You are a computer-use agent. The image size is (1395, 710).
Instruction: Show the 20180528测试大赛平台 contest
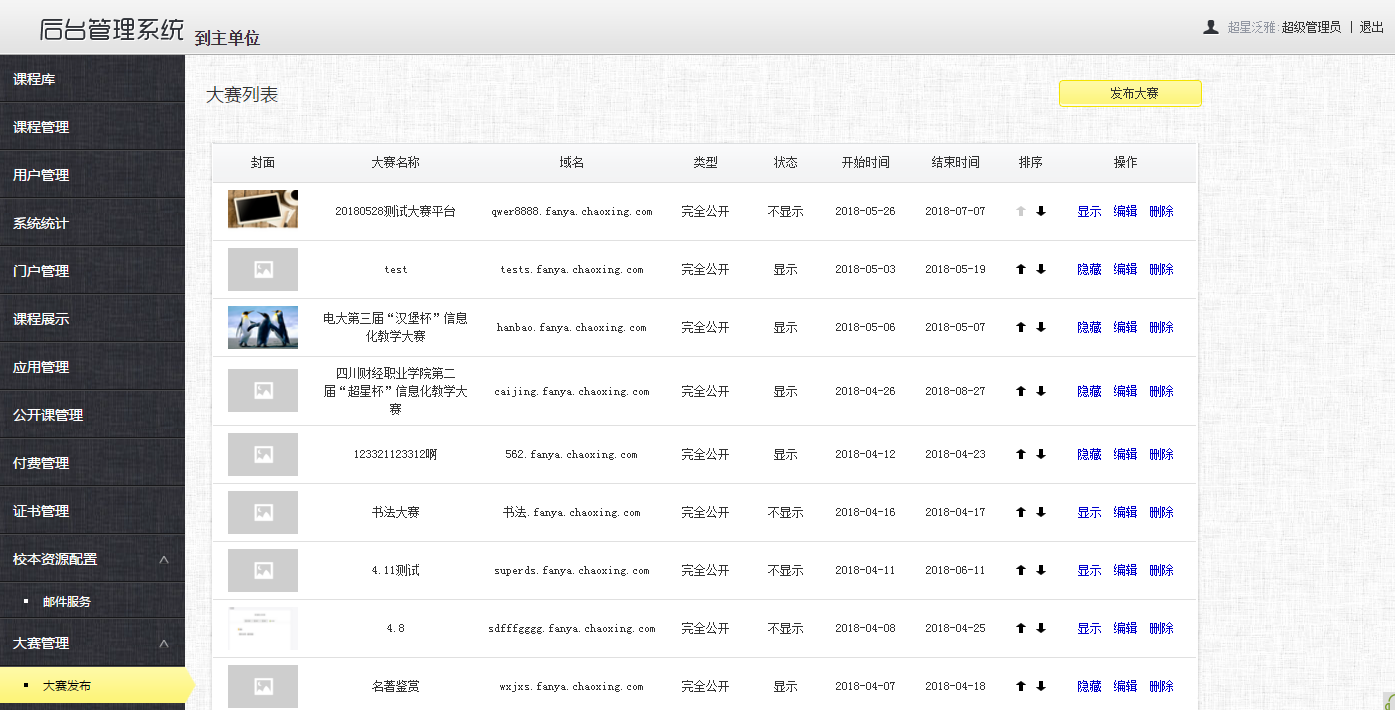click(1088, 211)
